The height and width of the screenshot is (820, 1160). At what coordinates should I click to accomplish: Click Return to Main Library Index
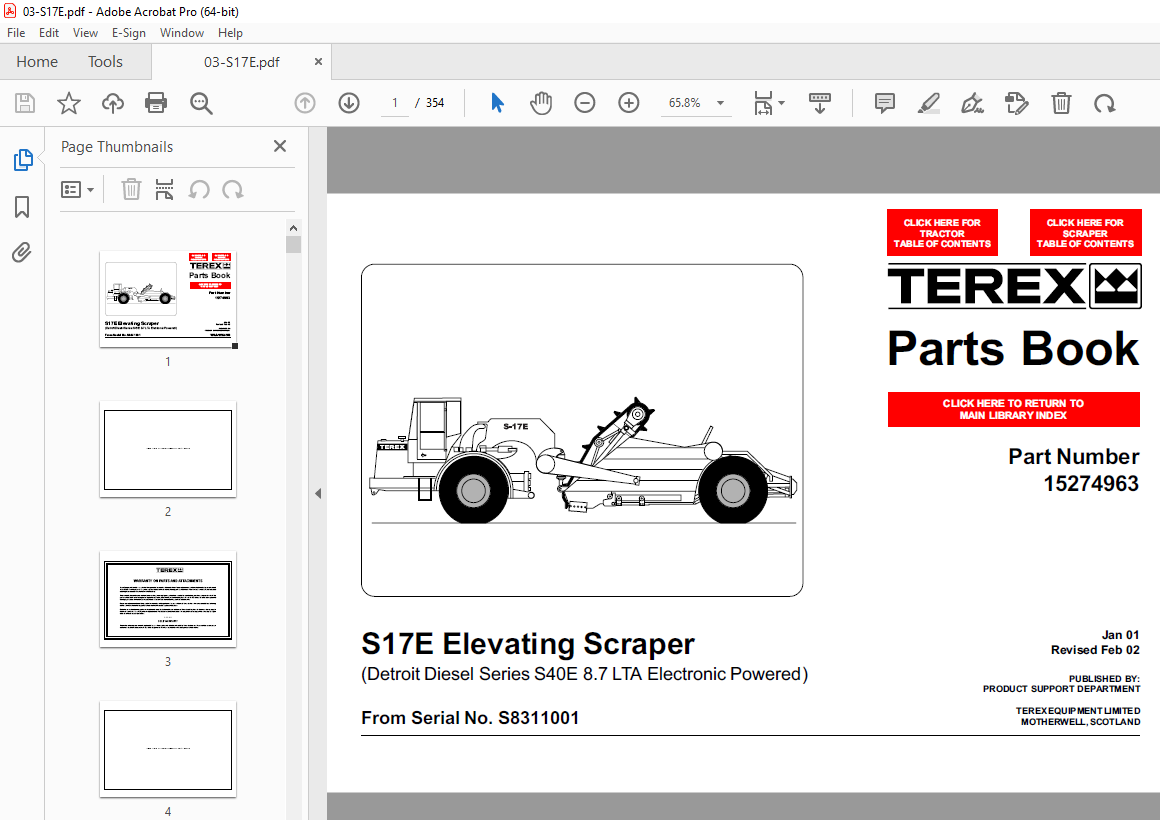click(1014, 409)
